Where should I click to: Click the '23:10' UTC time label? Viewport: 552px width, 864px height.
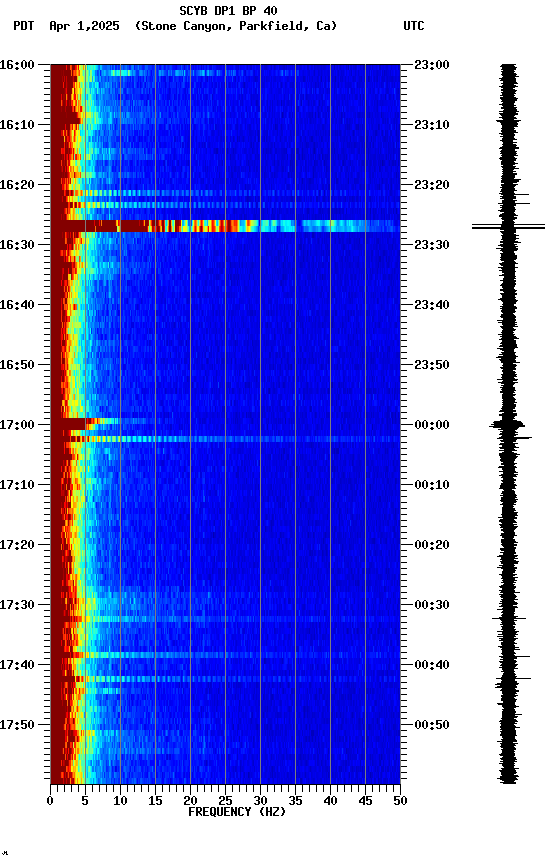(x=432, y=125)
